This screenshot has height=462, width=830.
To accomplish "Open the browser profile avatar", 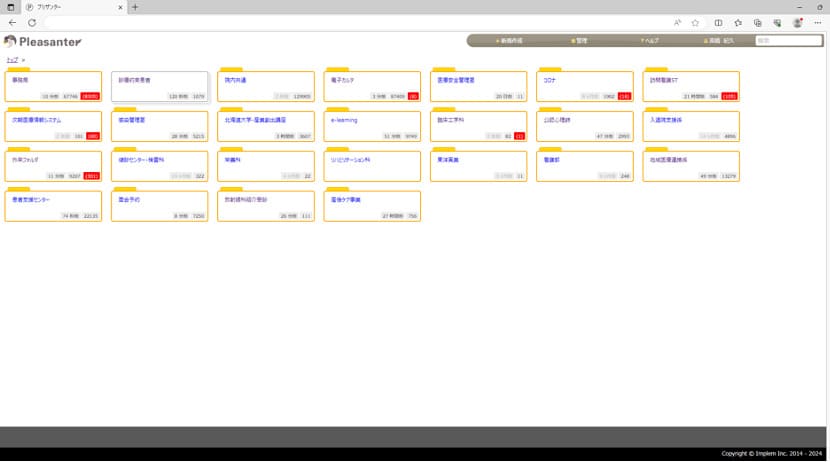I will tap(797, 22).
